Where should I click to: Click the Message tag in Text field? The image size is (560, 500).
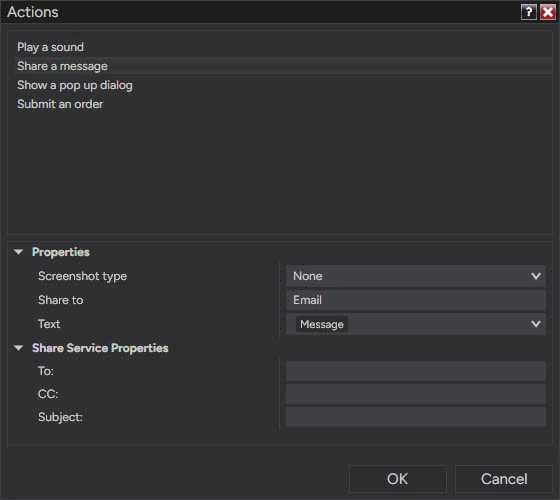322,324
